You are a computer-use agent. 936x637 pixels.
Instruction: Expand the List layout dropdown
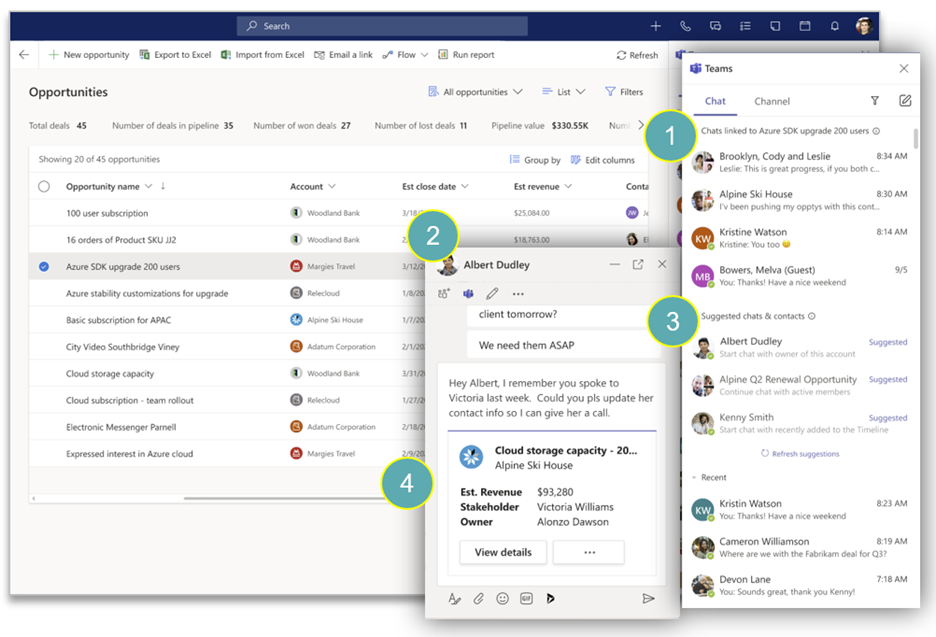point(564,92)
